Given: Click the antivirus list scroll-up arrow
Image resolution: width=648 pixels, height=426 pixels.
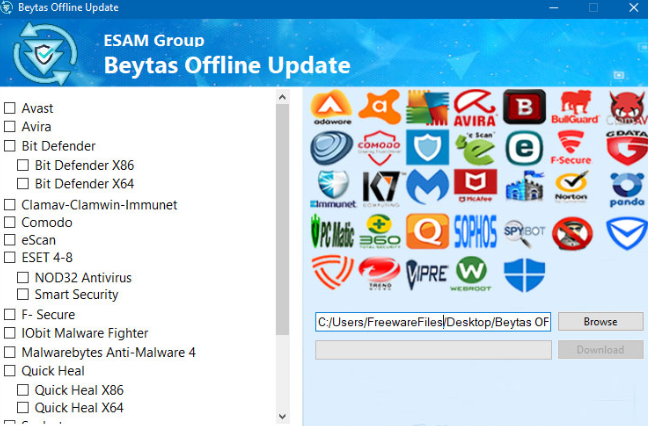Looking at the screenshot, I should coord(282,98).
